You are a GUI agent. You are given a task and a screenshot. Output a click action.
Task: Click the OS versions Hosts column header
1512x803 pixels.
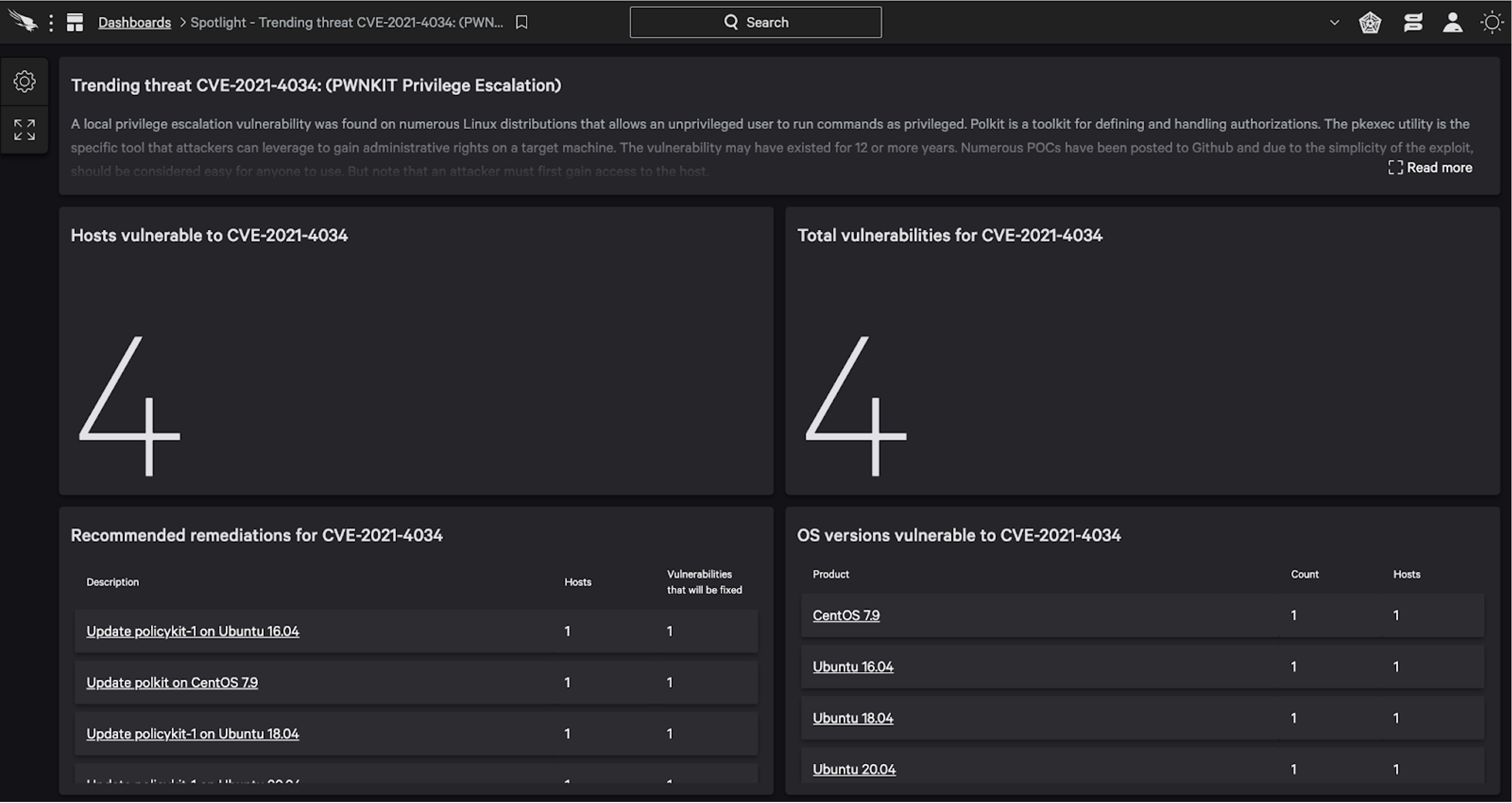pyautogui.click(x=1406, y=574)
